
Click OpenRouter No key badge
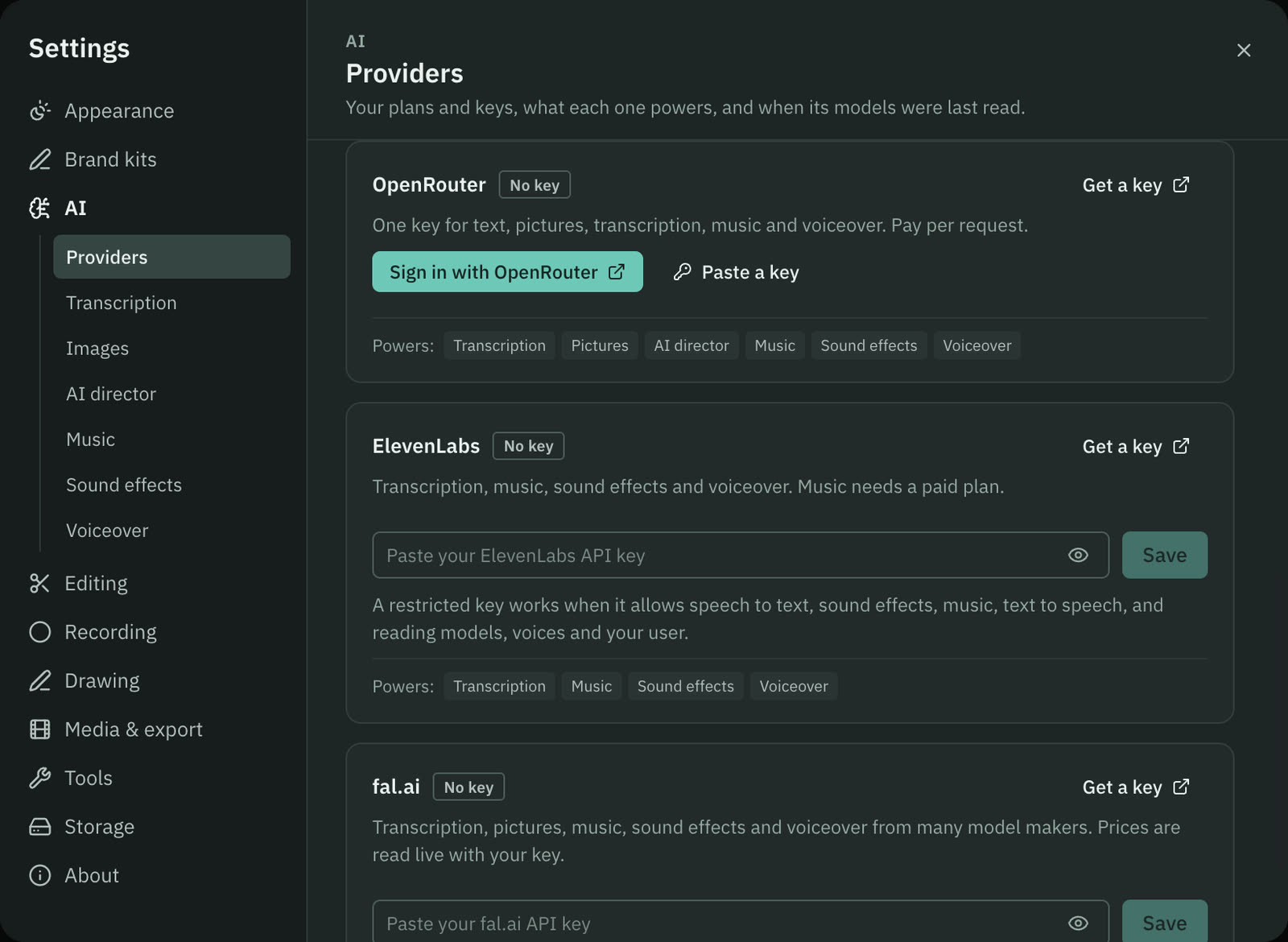coord(535,185)
